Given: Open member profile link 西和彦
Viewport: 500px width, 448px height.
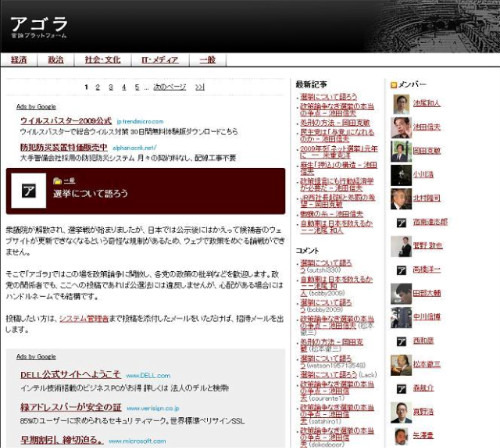Looking at the screenshot, I should 423,341.
